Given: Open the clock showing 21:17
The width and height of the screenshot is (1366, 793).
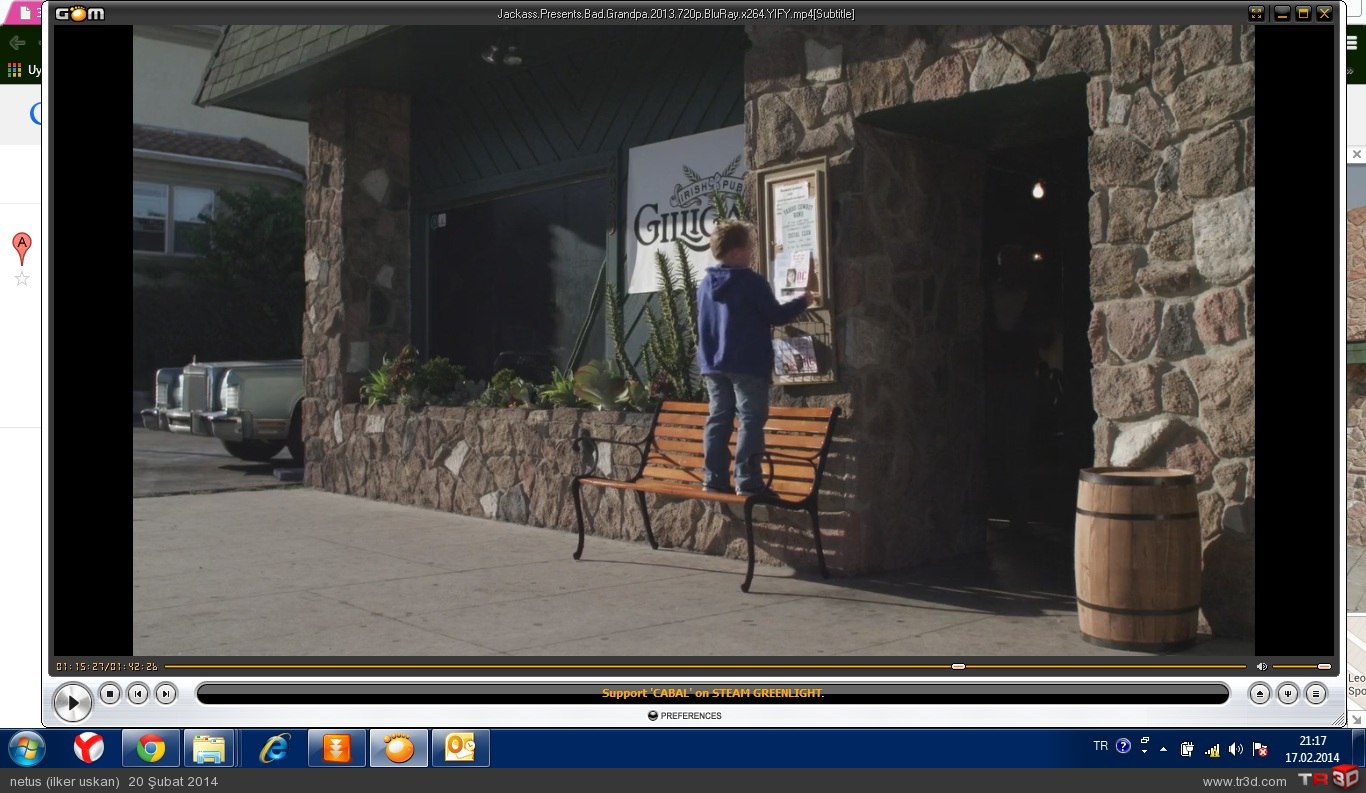Looking at the screenshot, I should 1312,749.
